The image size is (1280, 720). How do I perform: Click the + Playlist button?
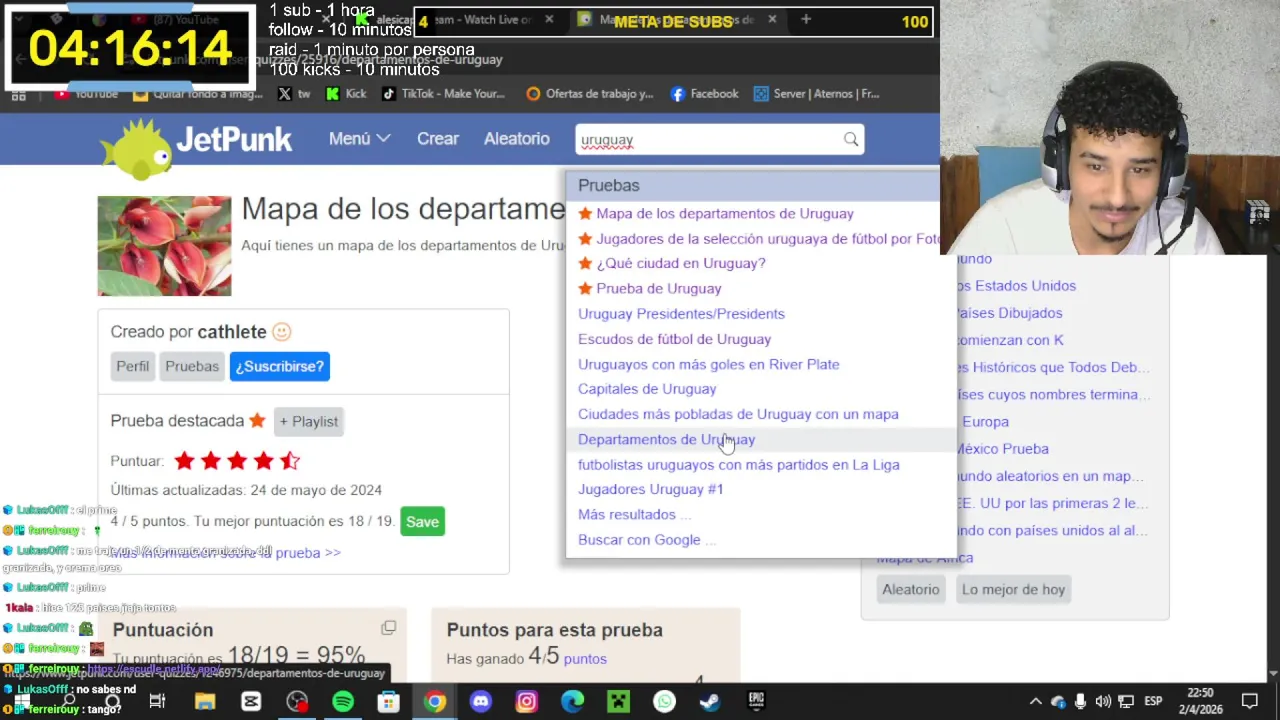click(308, 421)
